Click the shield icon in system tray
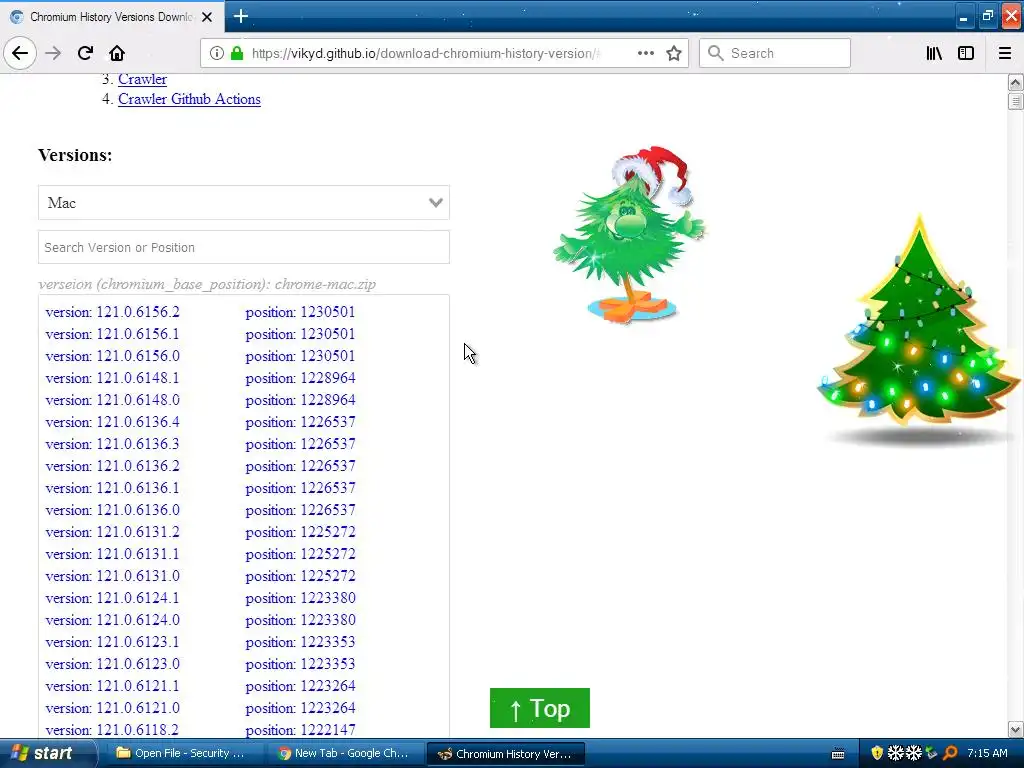 pyautogui.click(x=877, y=753)
